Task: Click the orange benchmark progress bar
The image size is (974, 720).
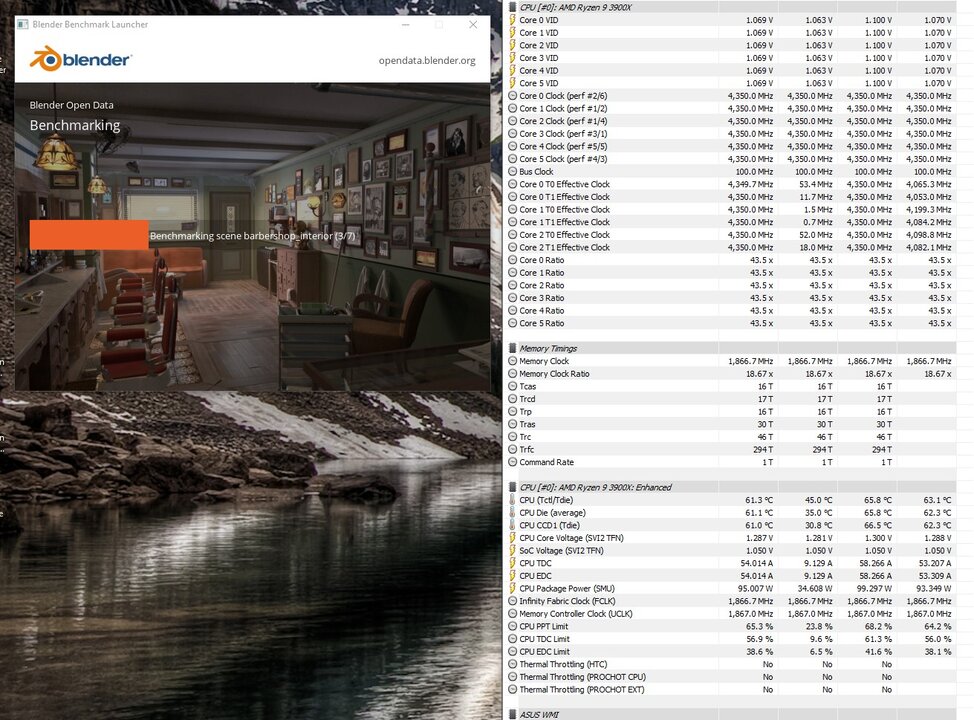Action: [x=89, y=235]
